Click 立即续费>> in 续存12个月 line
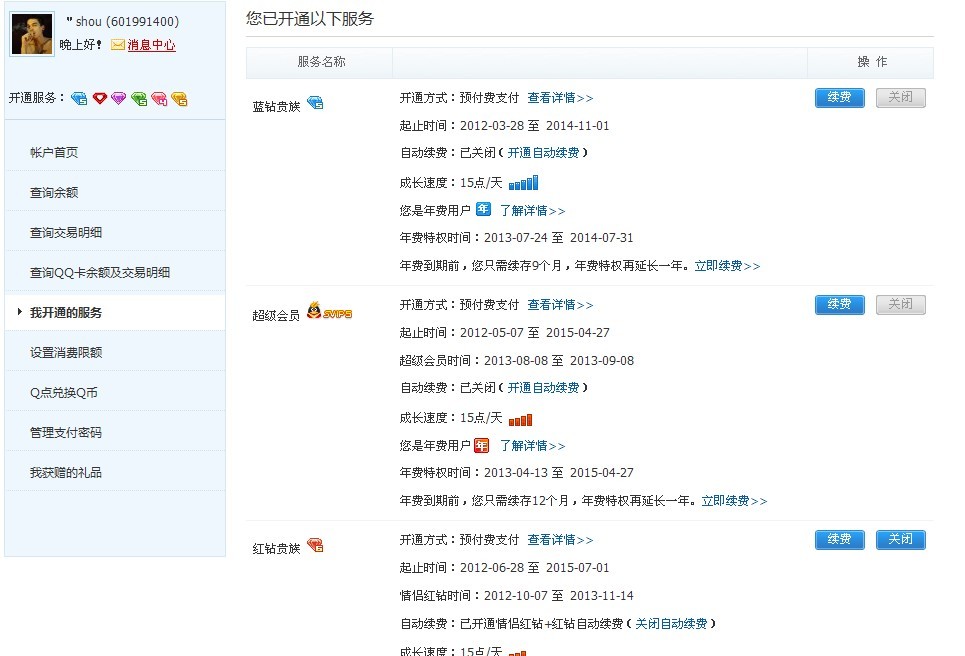Image resolution: width=965 pixels, height=656 pixels. coord(735,501)
